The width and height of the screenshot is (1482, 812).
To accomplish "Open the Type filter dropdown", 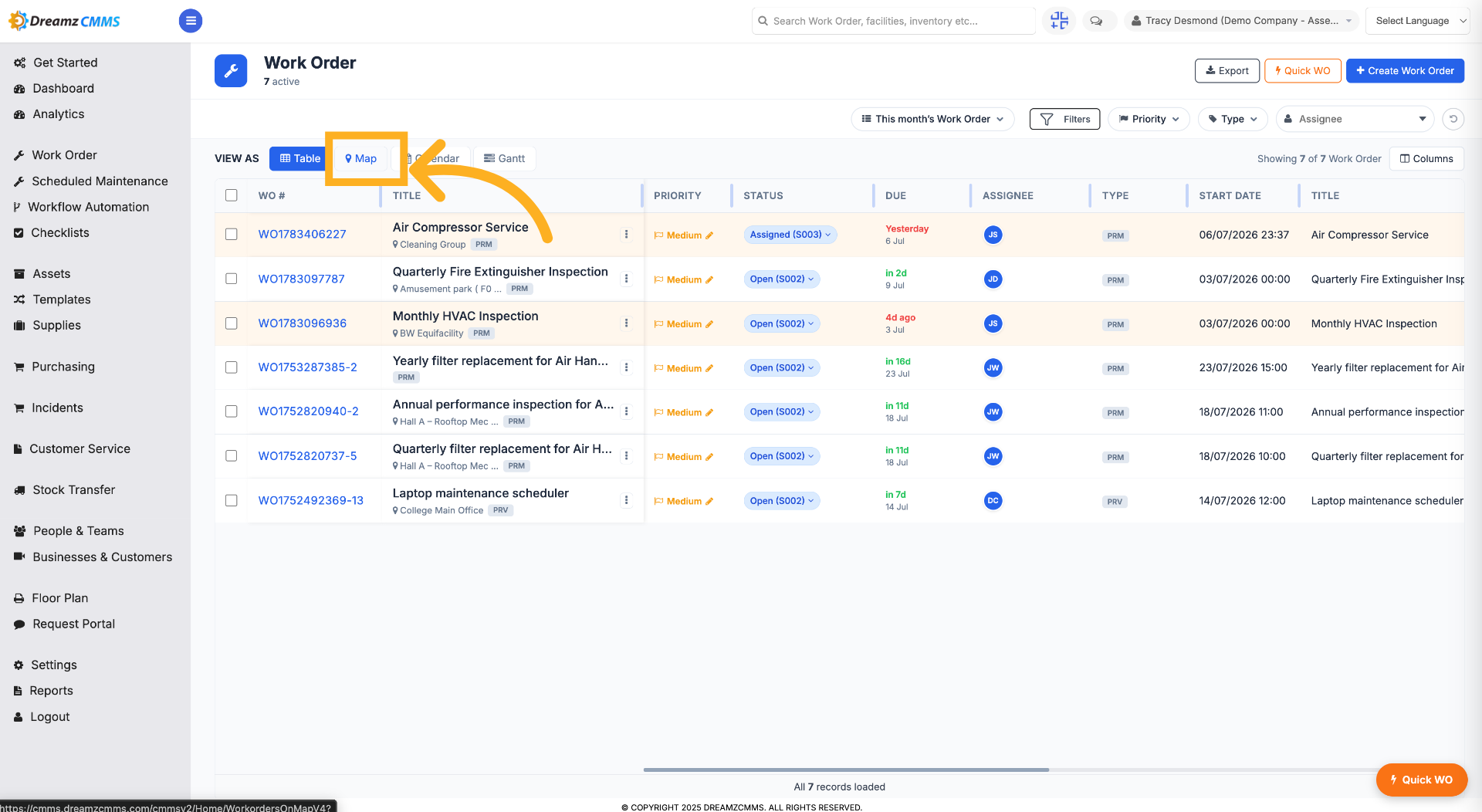I will coord(1233,119).
